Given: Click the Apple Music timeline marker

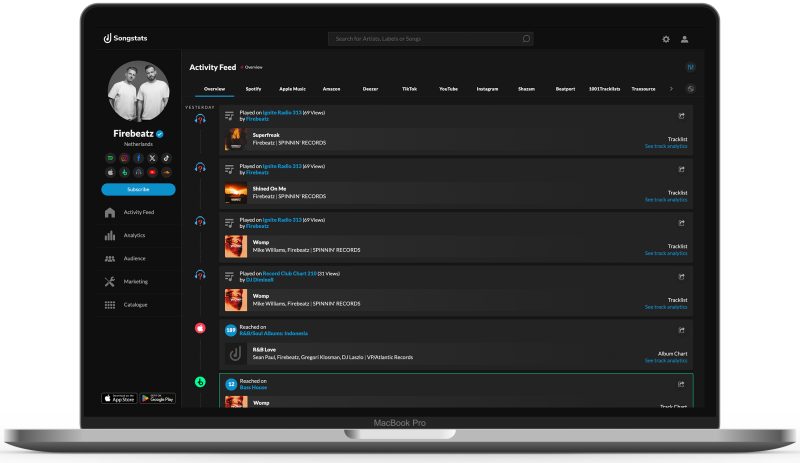Looking at the screenshot, I should pyautogui.click(x=200, y=328).
